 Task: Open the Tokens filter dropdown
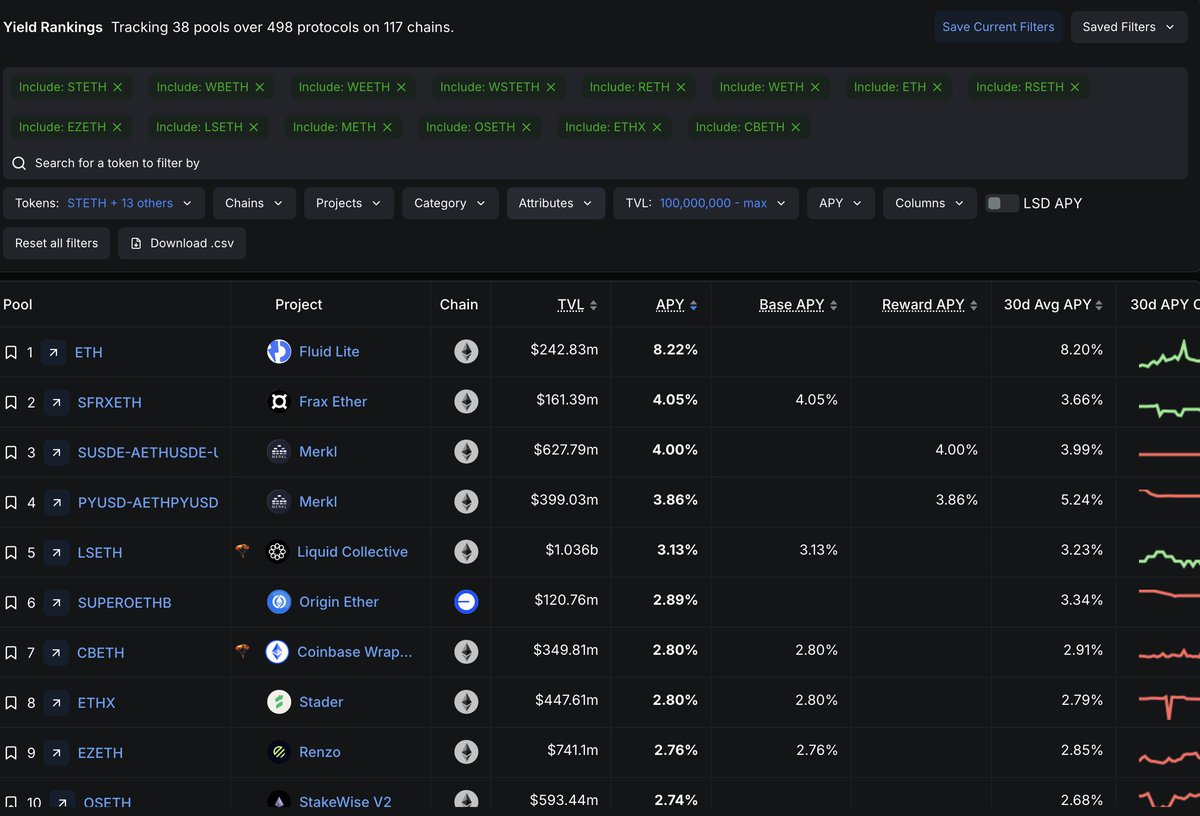[x=104, y=203]
